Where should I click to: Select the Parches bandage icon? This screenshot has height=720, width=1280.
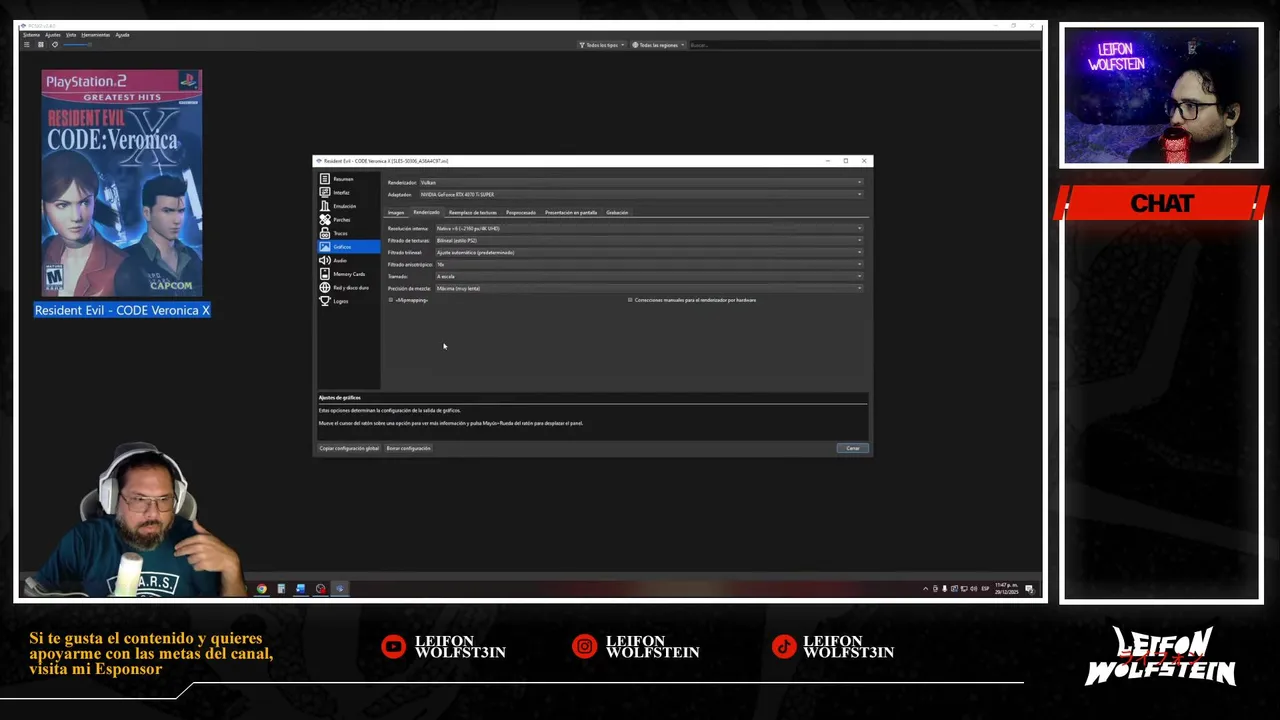[324, 219]
